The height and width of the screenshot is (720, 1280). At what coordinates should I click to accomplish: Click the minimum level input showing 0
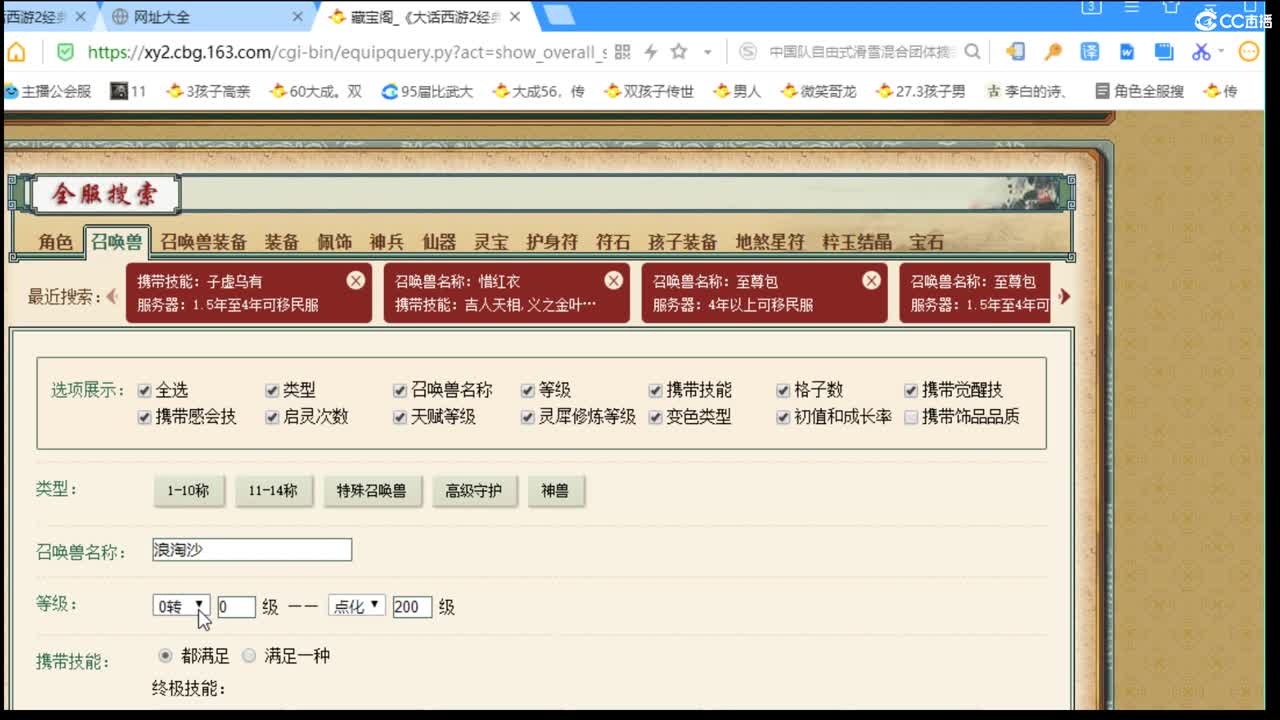[236, 607]
